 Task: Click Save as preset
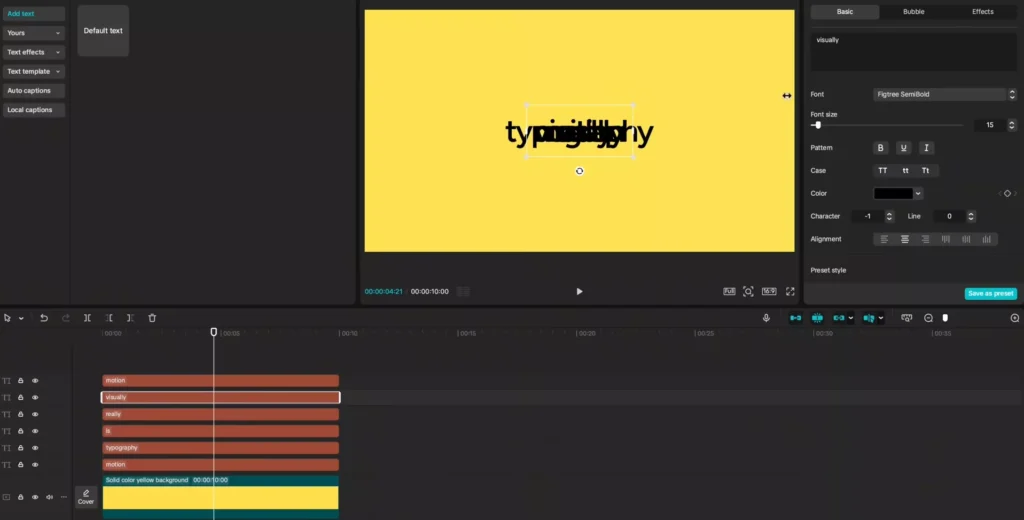990,293
